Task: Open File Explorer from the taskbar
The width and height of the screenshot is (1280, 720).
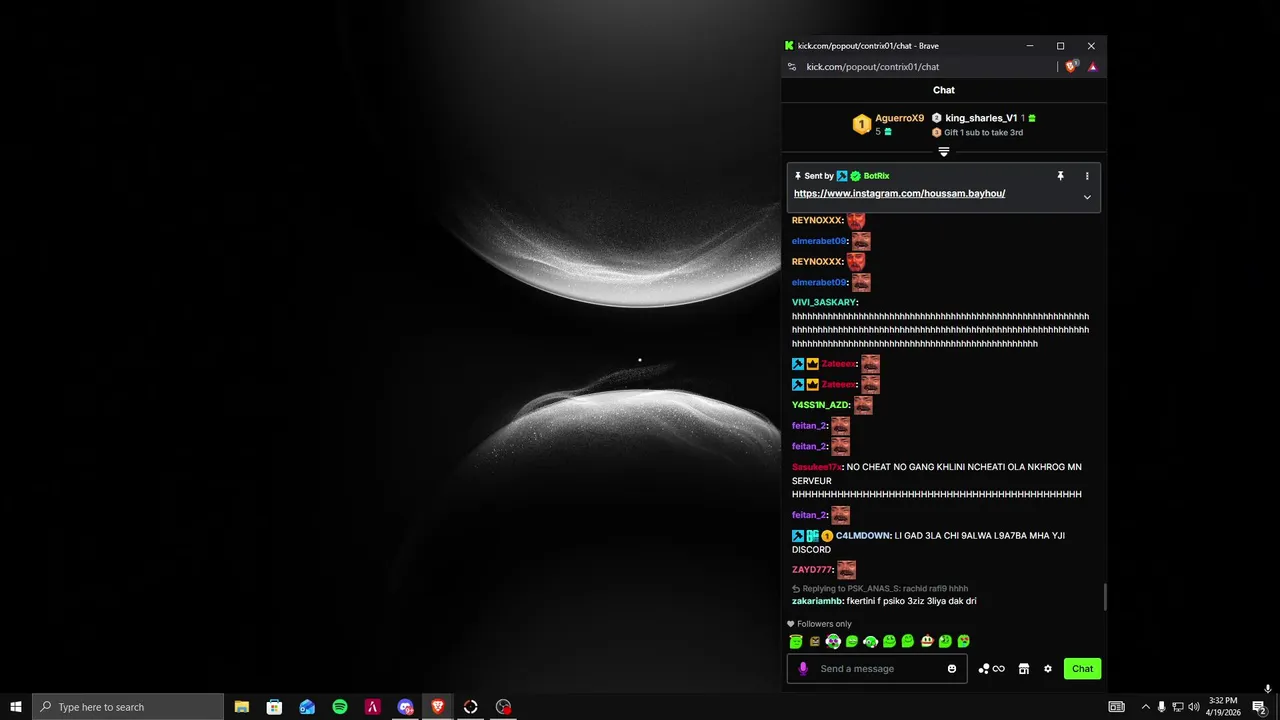Action: point(242,707)
